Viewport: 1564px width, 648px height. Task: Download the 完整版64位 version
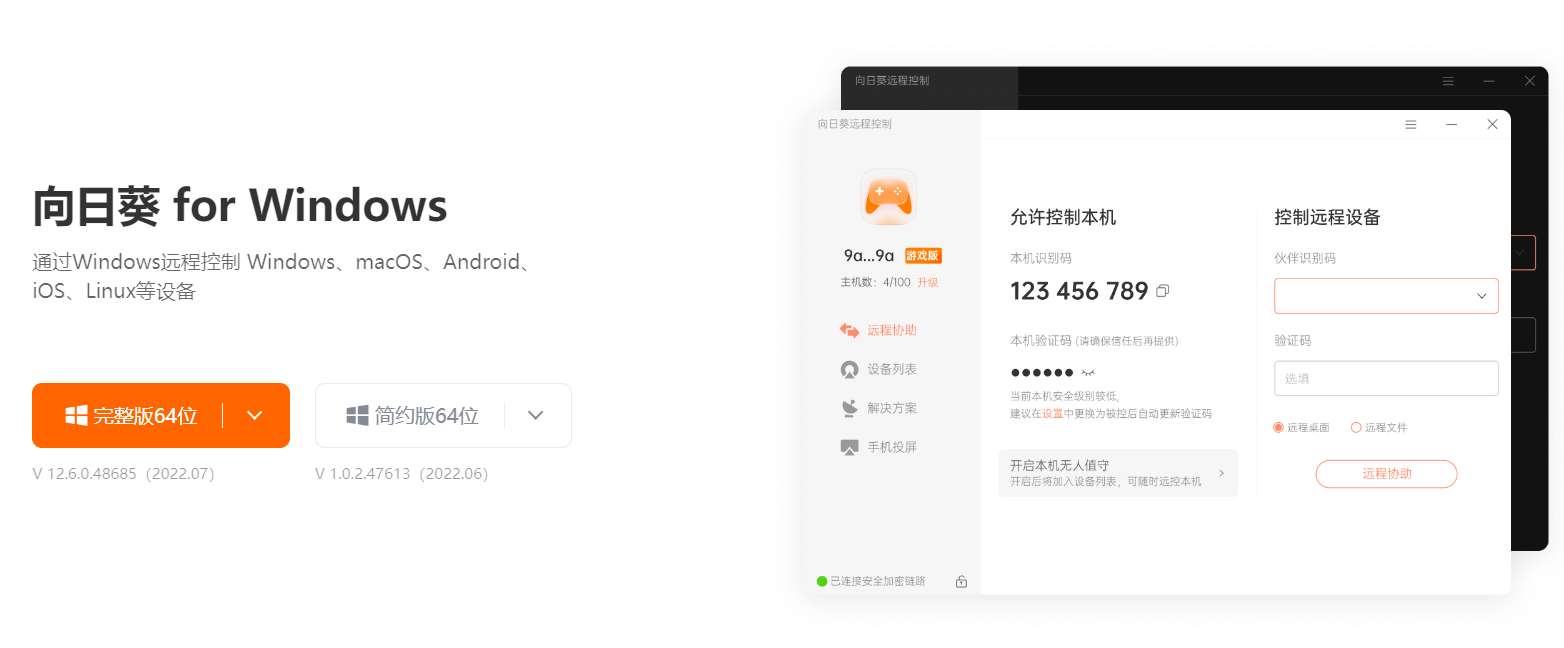point(131,415)
